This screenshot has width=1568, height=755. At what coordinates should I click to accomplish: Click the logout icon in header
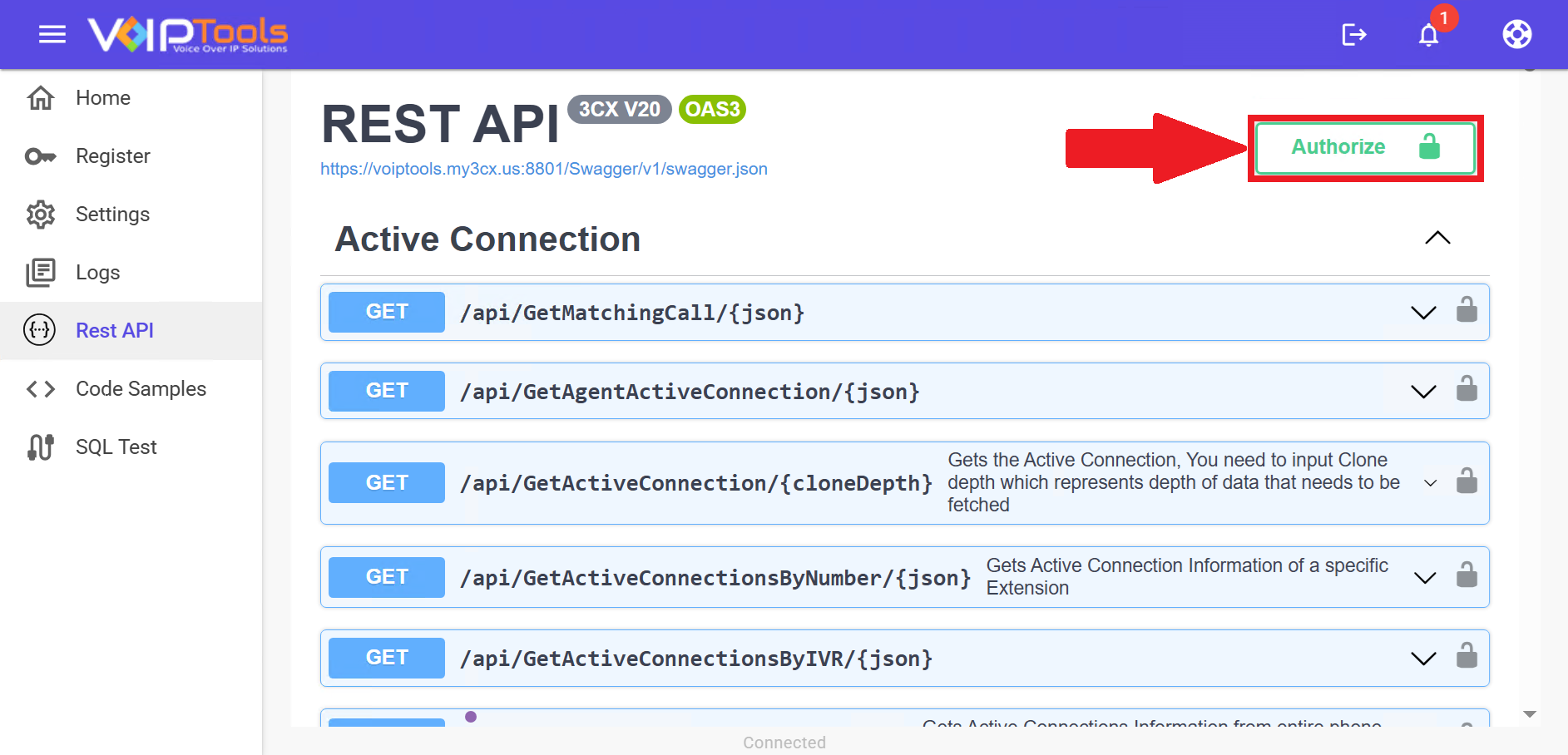pyautogui.click(x=1353, y=34)
